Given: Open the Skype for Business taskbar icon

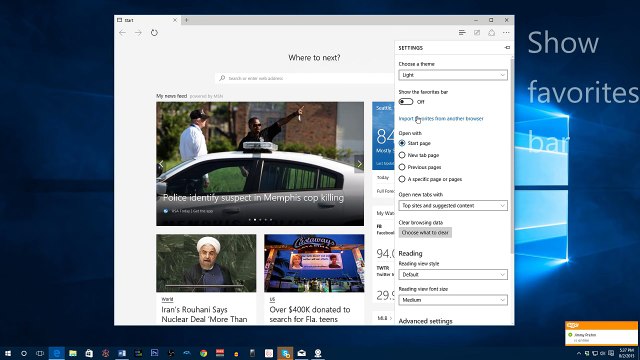Looking at the screenshot, I should click(285, 353).
